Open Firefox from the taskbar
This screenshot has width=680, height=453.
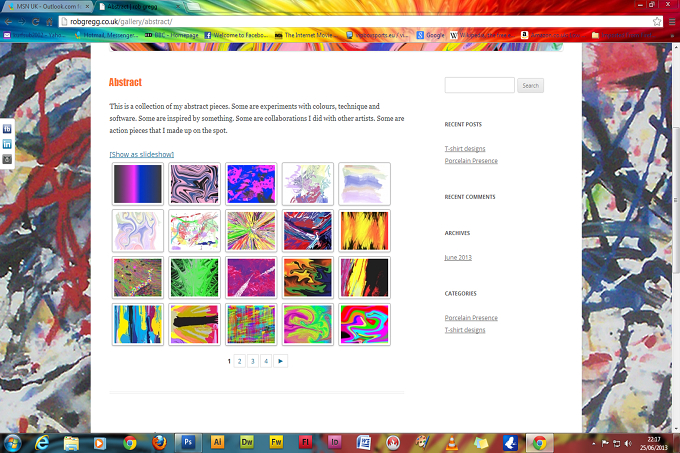[x=159, y=443]
